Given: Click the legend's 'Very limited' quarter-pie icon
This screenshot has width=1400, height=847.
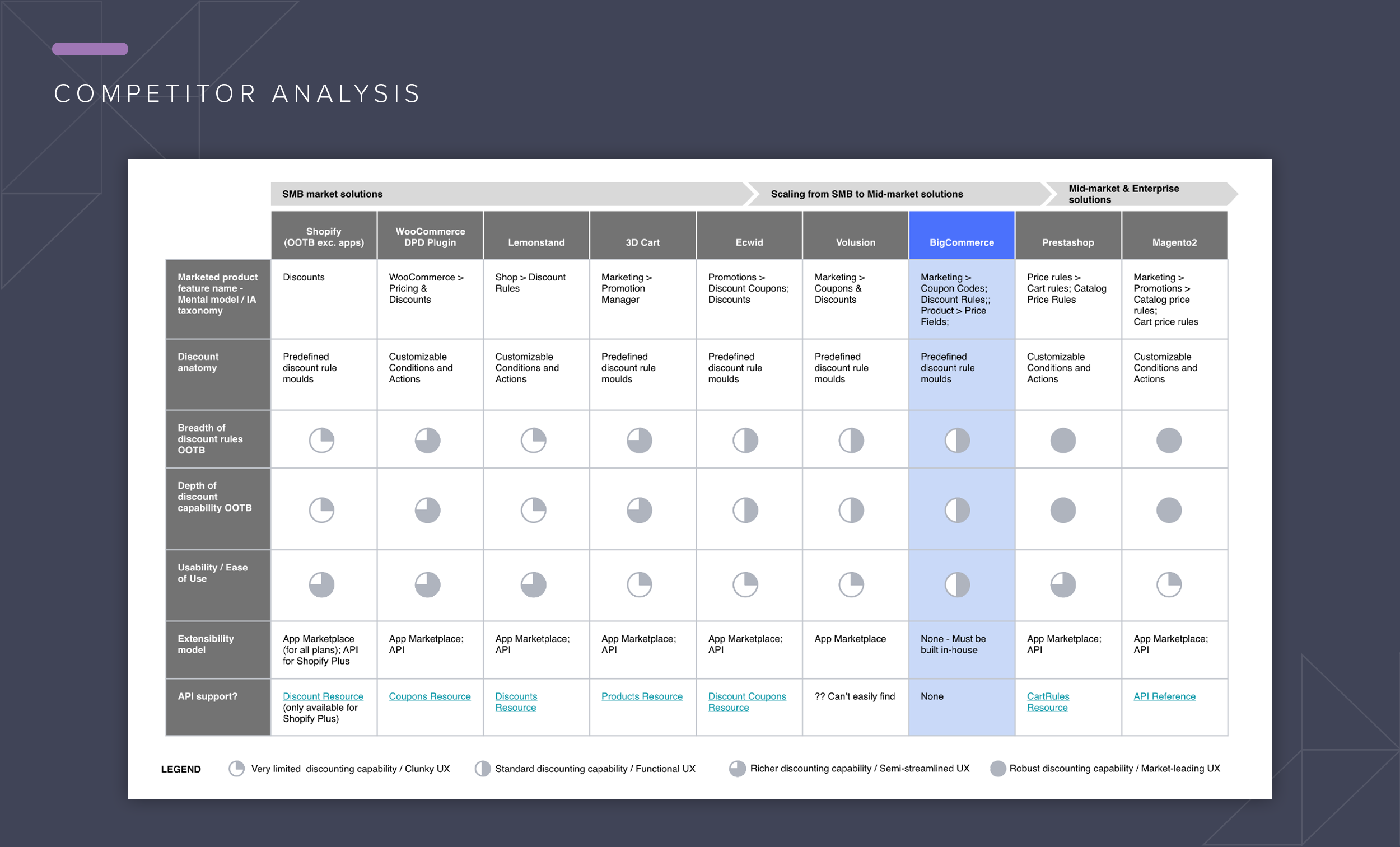Looking at the screenshot, I should click(236, 769).
